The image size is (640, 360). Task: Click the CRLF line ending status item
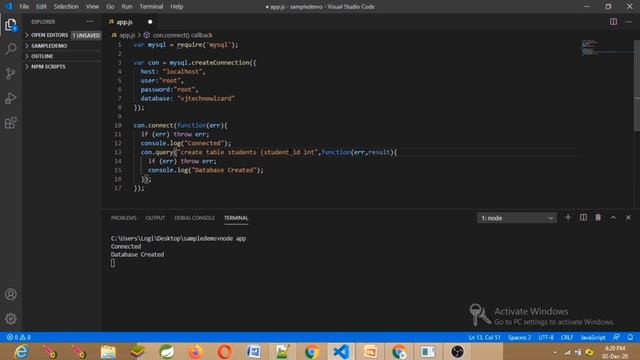(567, 338)
